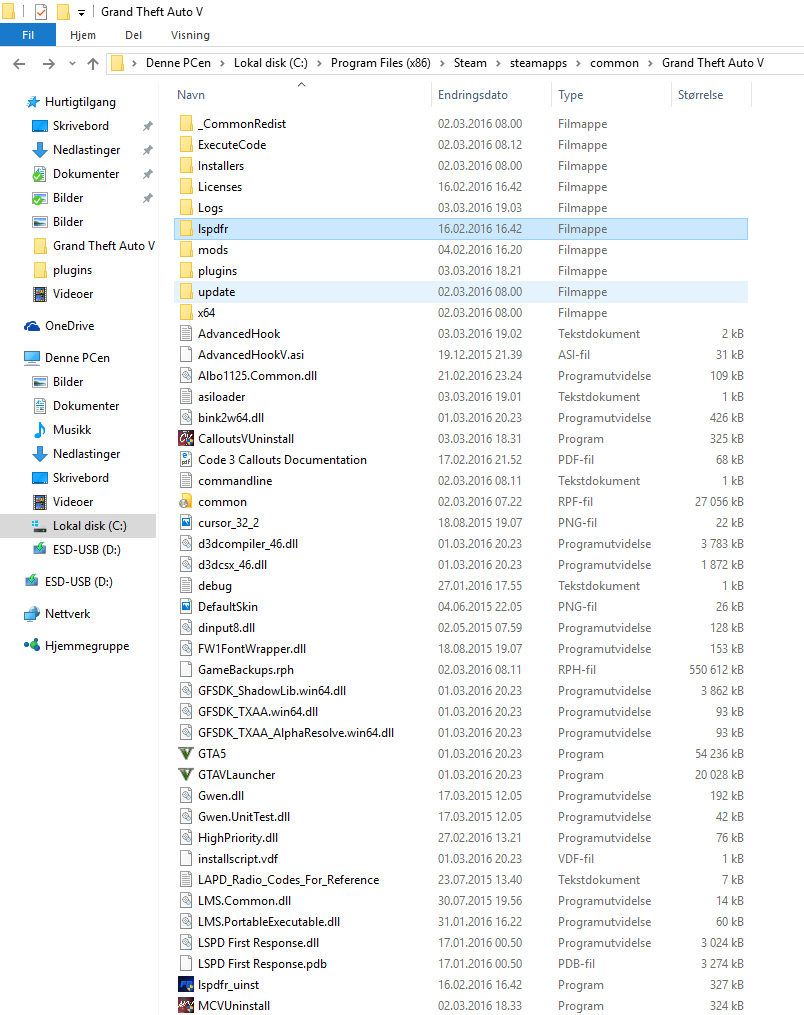Screen dimensions: 804x1015
Task: Click the CalloutsVUninstall program icon
Action: click(186, 439)
